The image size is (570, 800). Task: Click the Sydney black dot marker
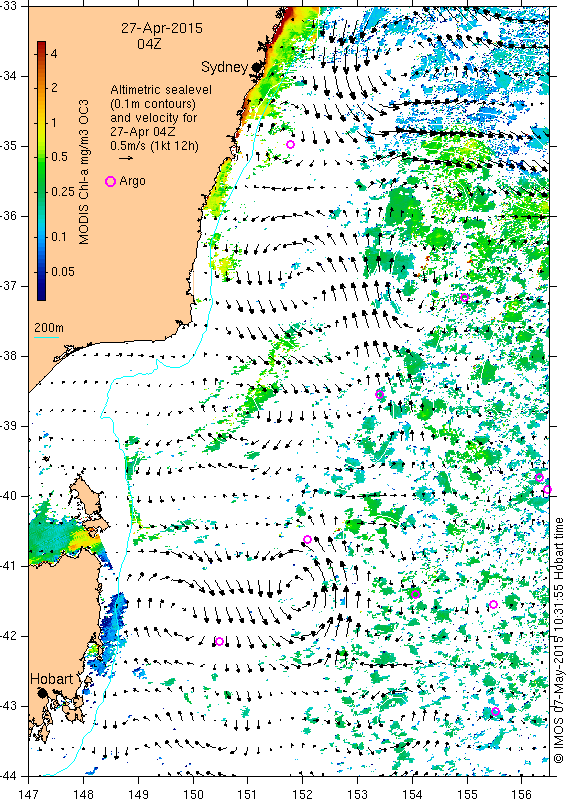tap(255, 66)
